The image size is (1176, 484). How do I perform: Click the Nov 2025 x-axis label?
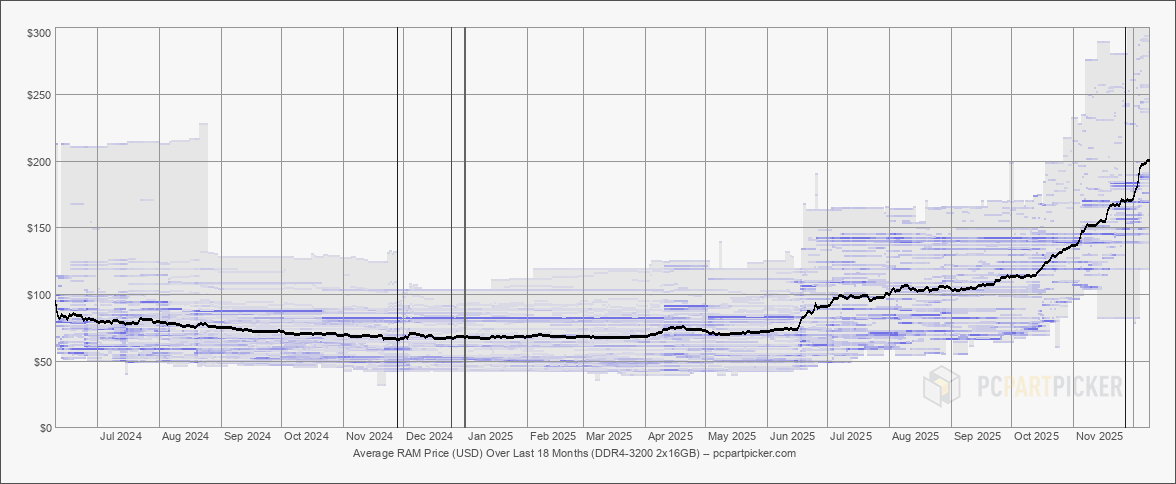coord(1098,437)
